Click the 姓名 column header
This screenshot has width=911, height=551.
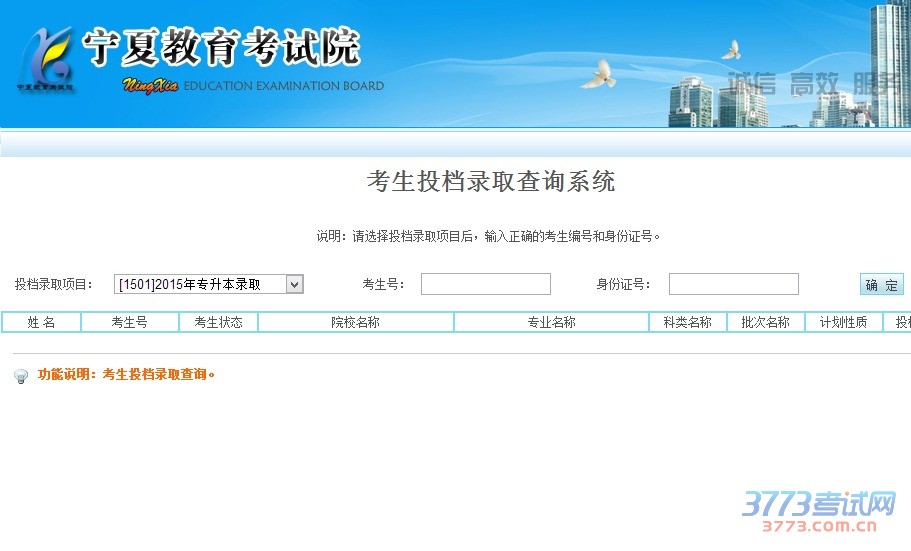[41, 322]
